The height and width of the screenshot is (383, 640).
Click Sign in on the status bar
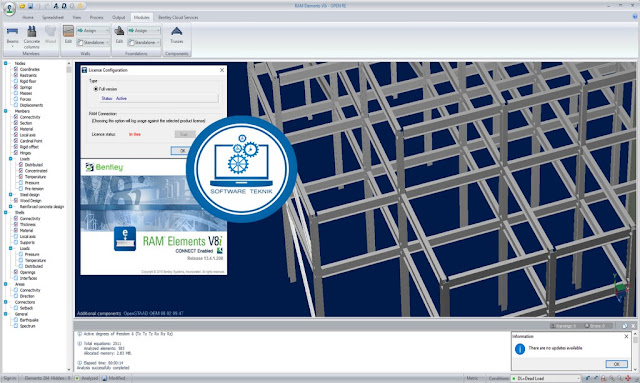point(9,379)
